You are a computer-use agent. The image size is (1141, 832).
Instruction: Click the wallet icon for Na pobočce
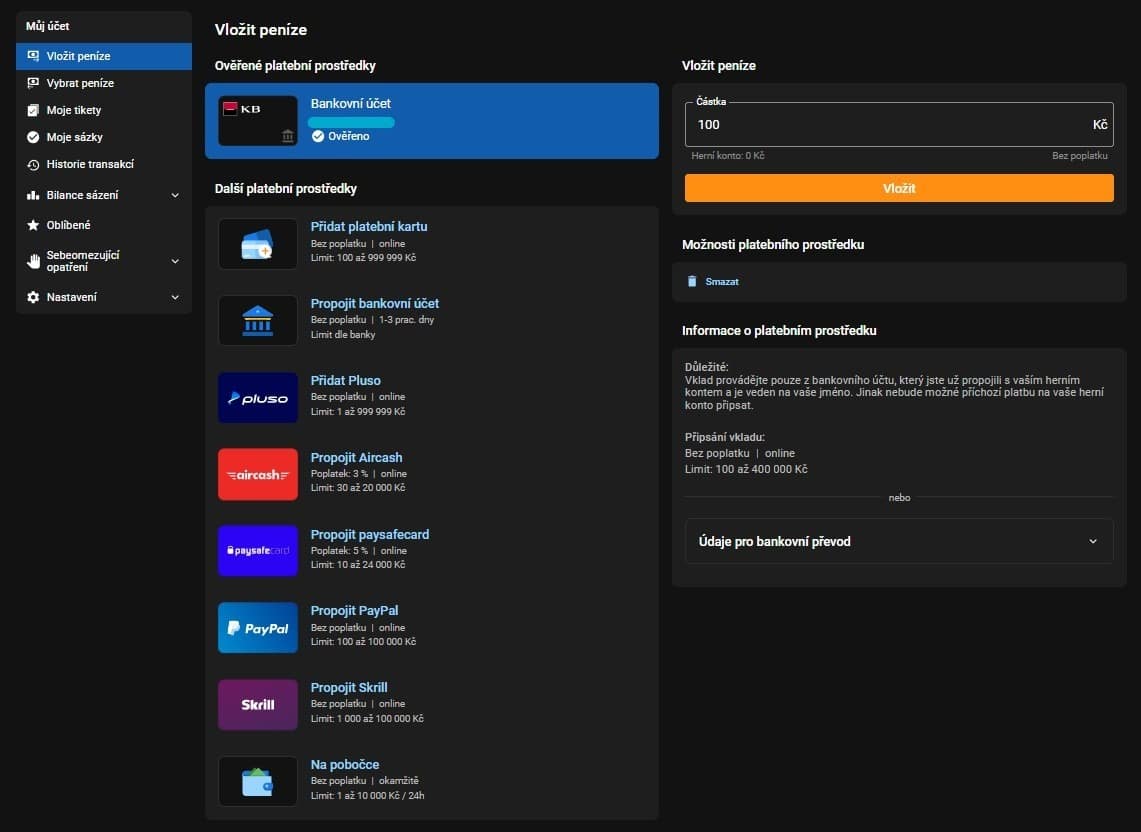258,782
